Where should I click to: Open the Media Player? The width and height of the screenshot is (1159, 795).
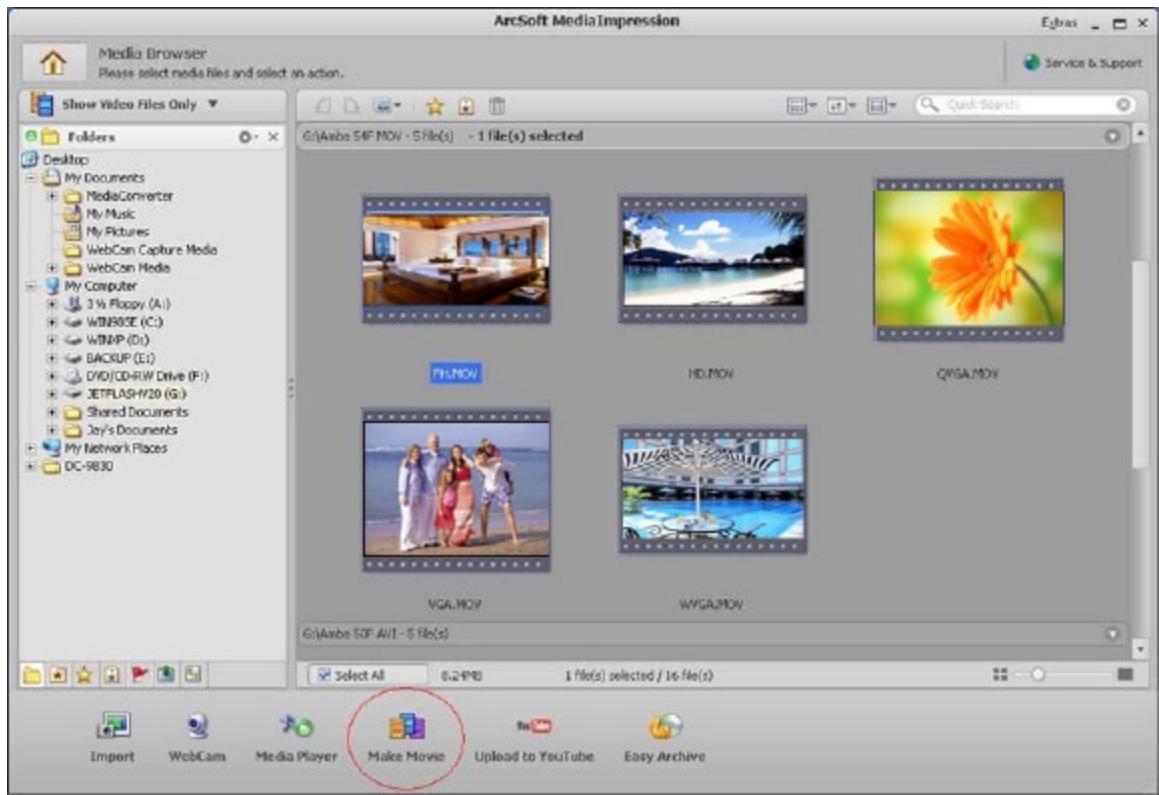click(296, 737)
